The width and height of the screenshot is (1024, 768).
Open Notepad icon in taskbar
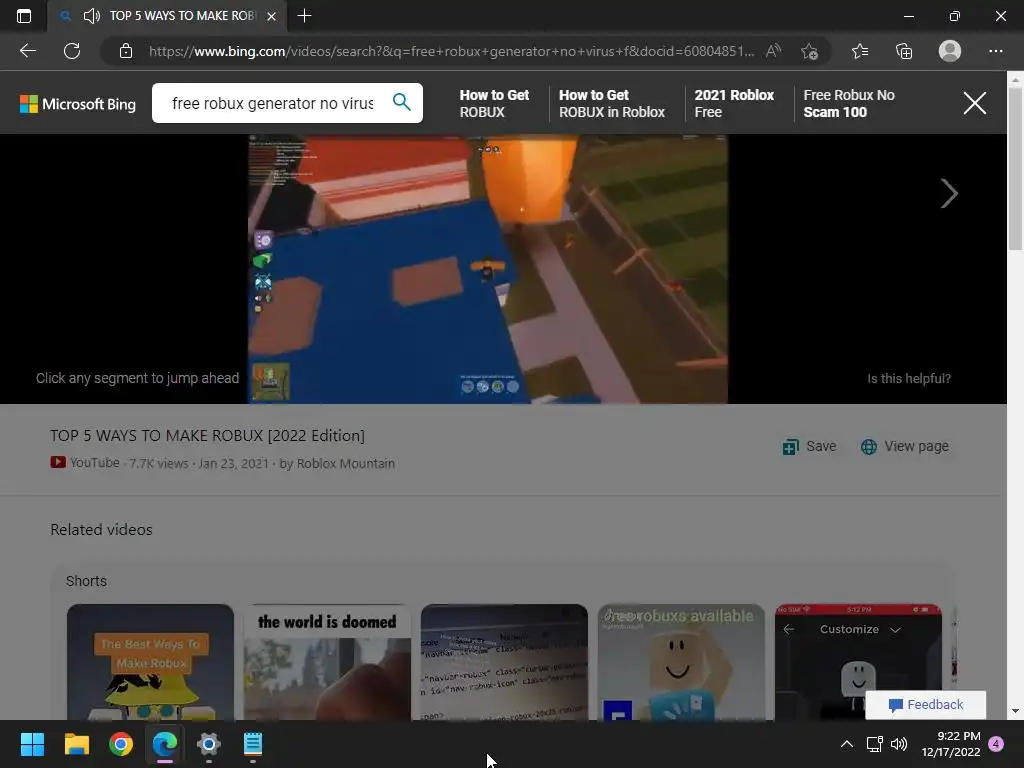(x=253, y=744)
